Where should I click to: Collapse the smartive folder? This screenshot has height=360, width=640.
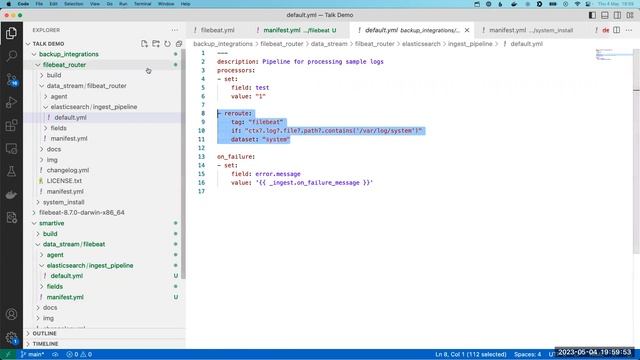coord(51,223)
